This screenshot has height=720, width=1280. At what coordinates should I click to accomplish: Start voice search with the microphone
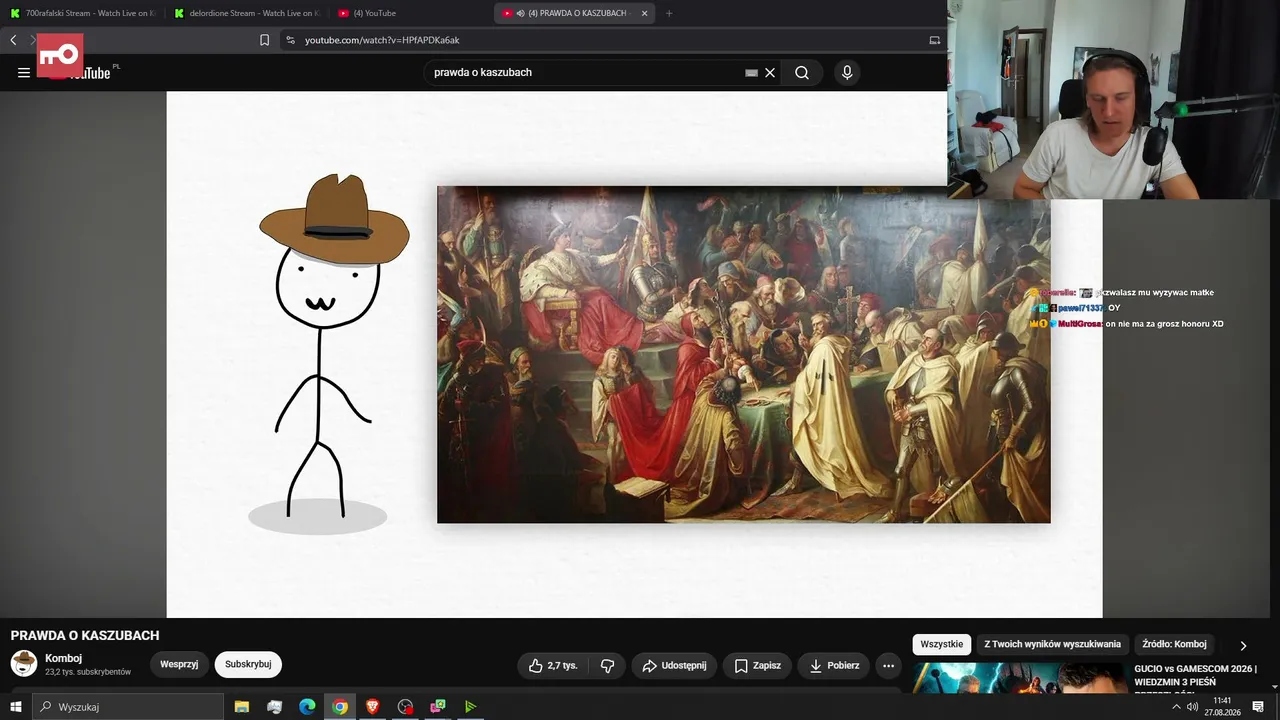tap(847, 72)
